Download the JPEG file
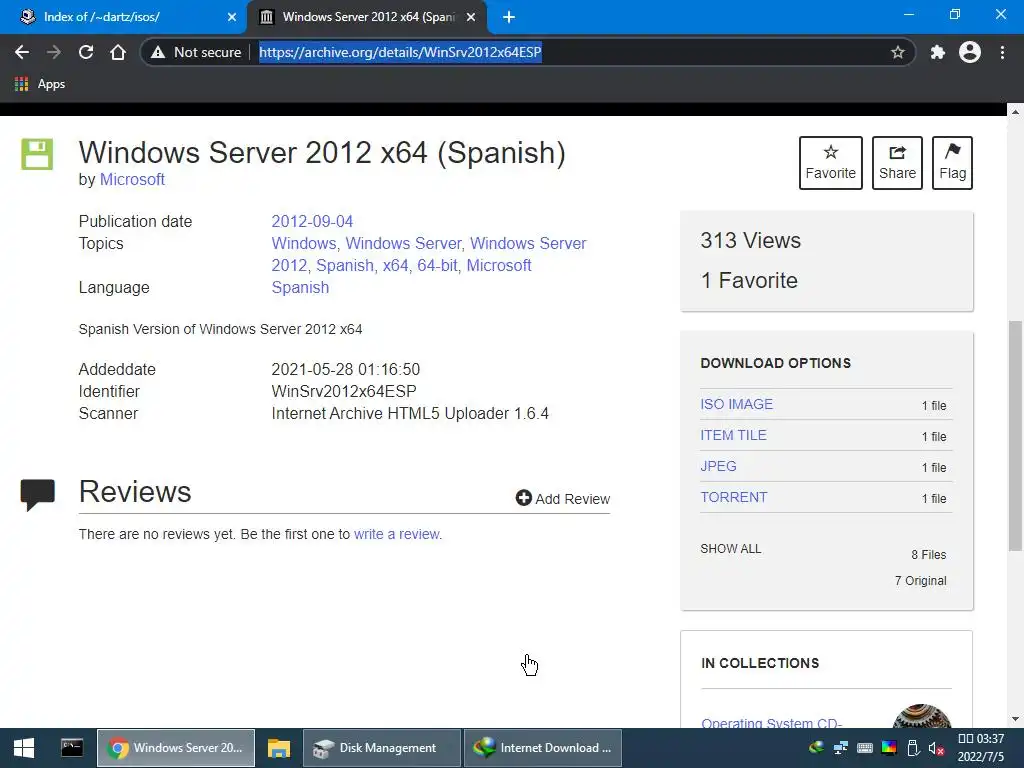Screen dimensions: 1024x768 coord(718,466)
